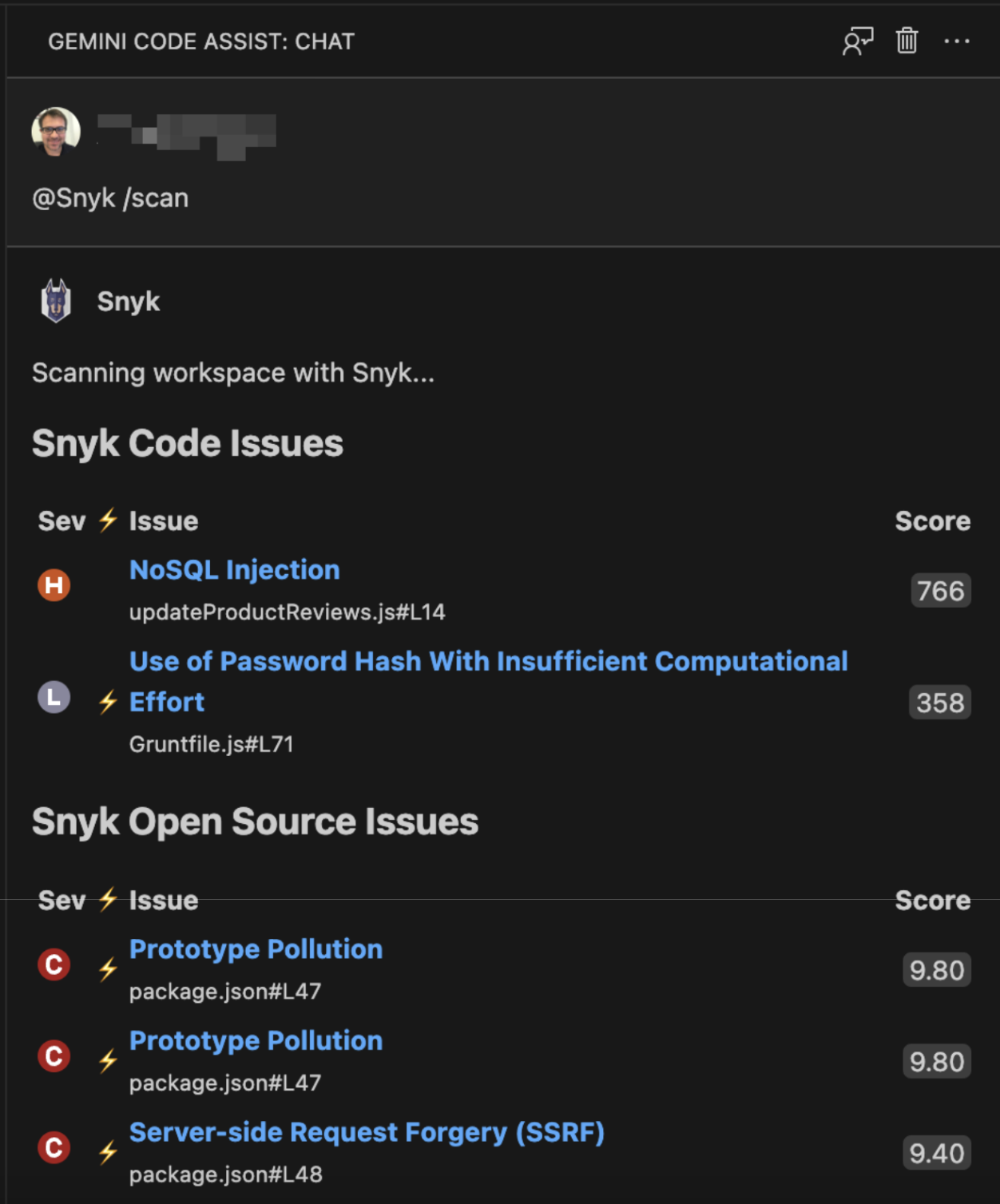Open the Server-side Request Forgery (SSRF) link
The height and width of the screenshot is (1204, 1000).
click(367, 1132)
